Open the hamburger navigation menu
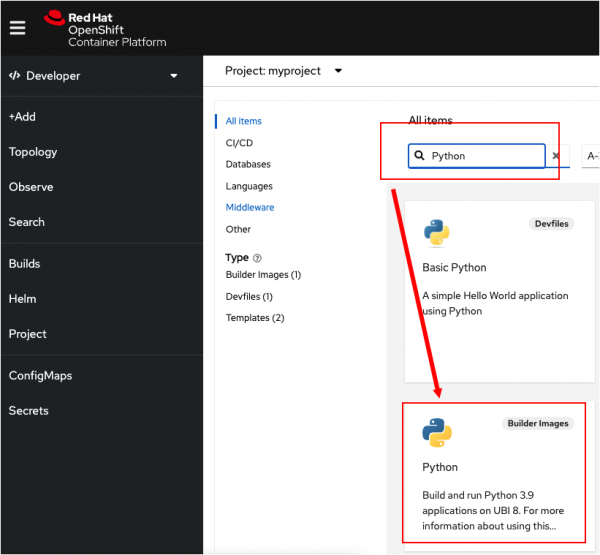The width and height of the screenshot is (600, 555). pos(17,27)
